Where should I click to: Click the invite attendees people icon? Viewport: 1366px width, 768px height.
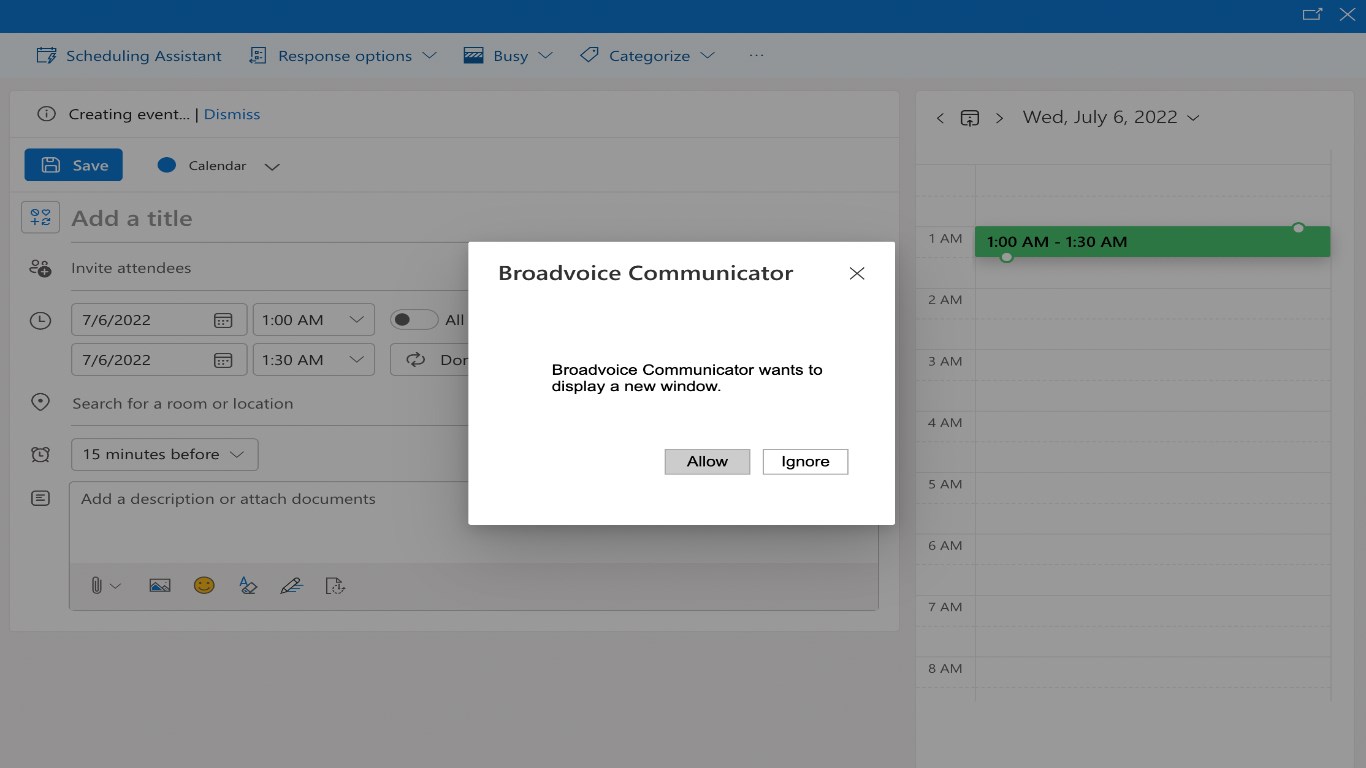[40, 268]
